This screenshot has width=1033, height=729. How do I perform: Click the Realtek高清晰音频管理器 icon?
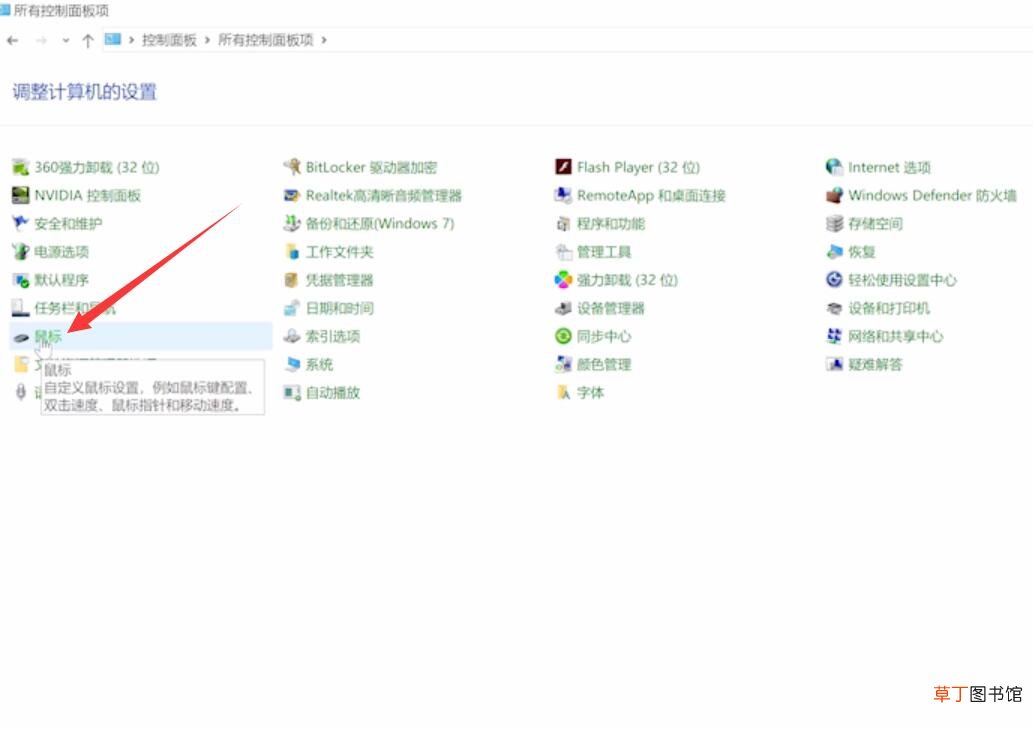point(292,196)
